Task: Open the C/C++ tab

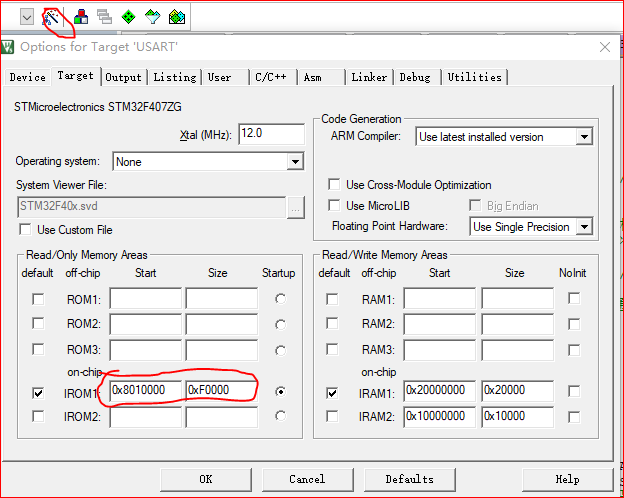Action: tap(271, 77)
